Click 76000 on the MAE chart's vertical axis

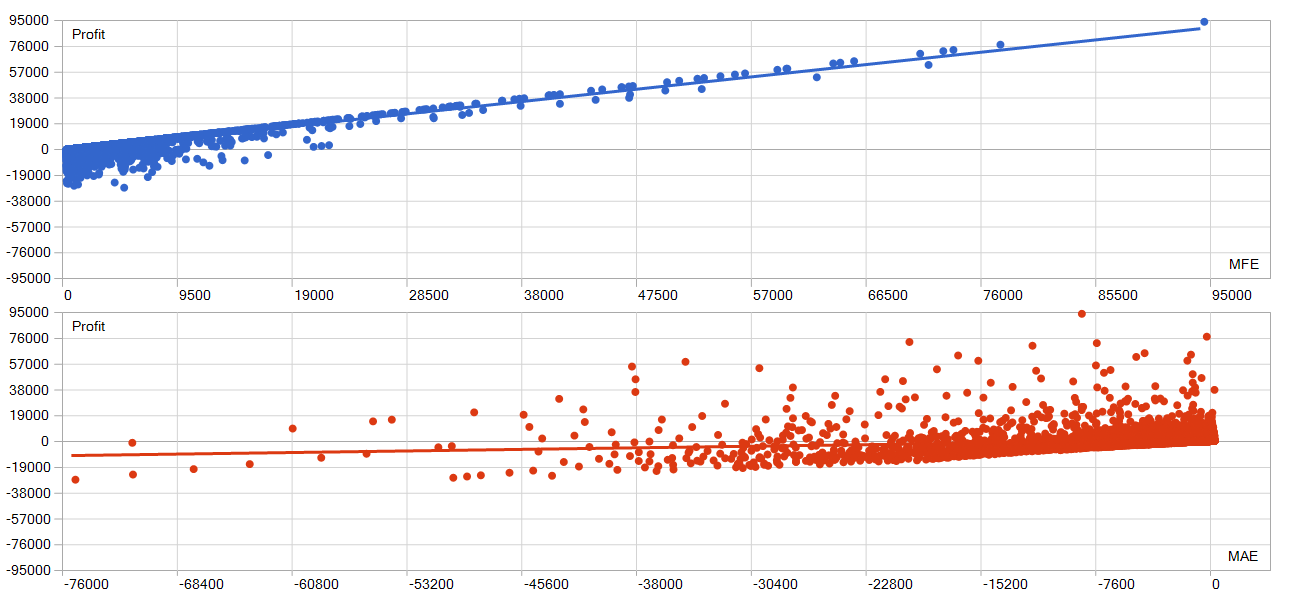click(x=29, y=338)
